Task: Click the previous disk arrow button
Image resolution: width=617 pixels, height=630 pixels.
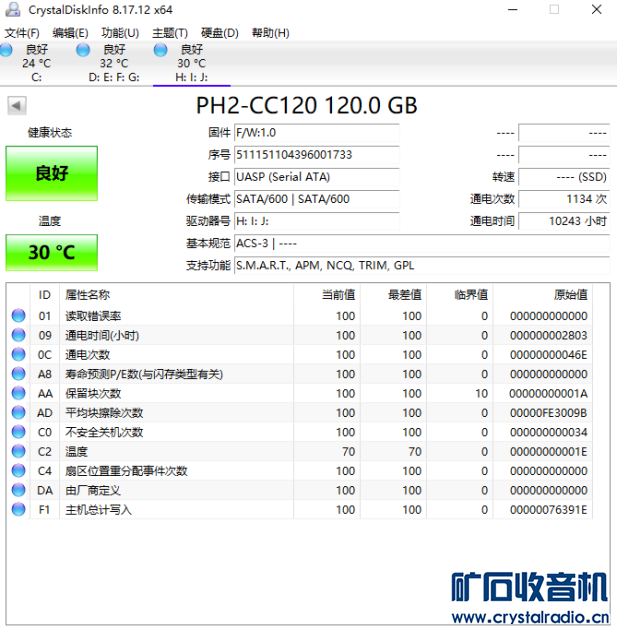Action: [16, 106]
